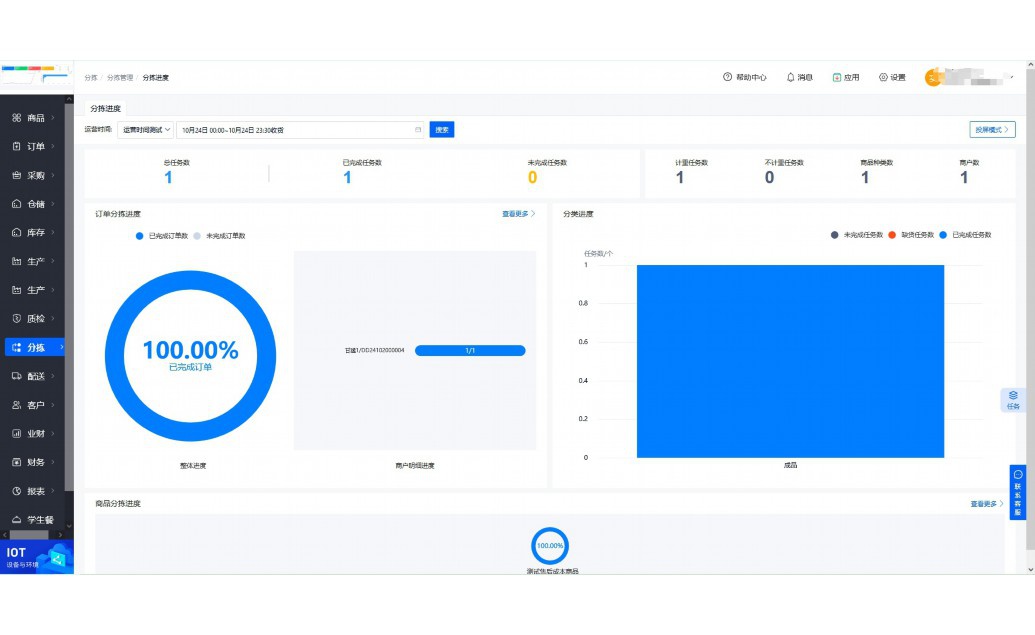Click the 报表 chart sidebar icon
Viewport: 1035px width, 635px height.
(x=17, y=491)
